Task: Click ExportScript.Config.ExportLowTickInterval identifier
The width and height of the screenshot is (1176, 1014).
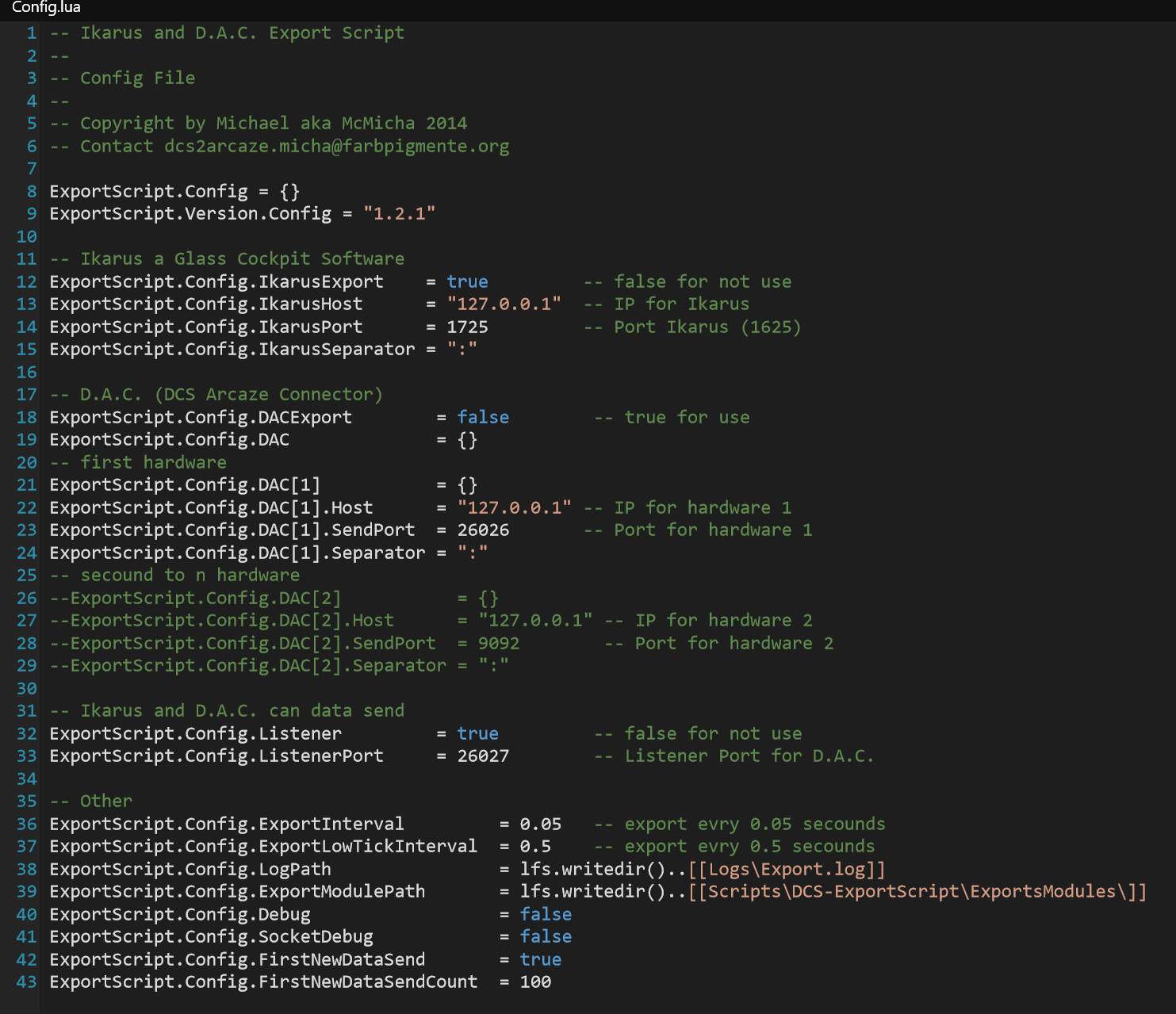Action: tap(263, 847)
